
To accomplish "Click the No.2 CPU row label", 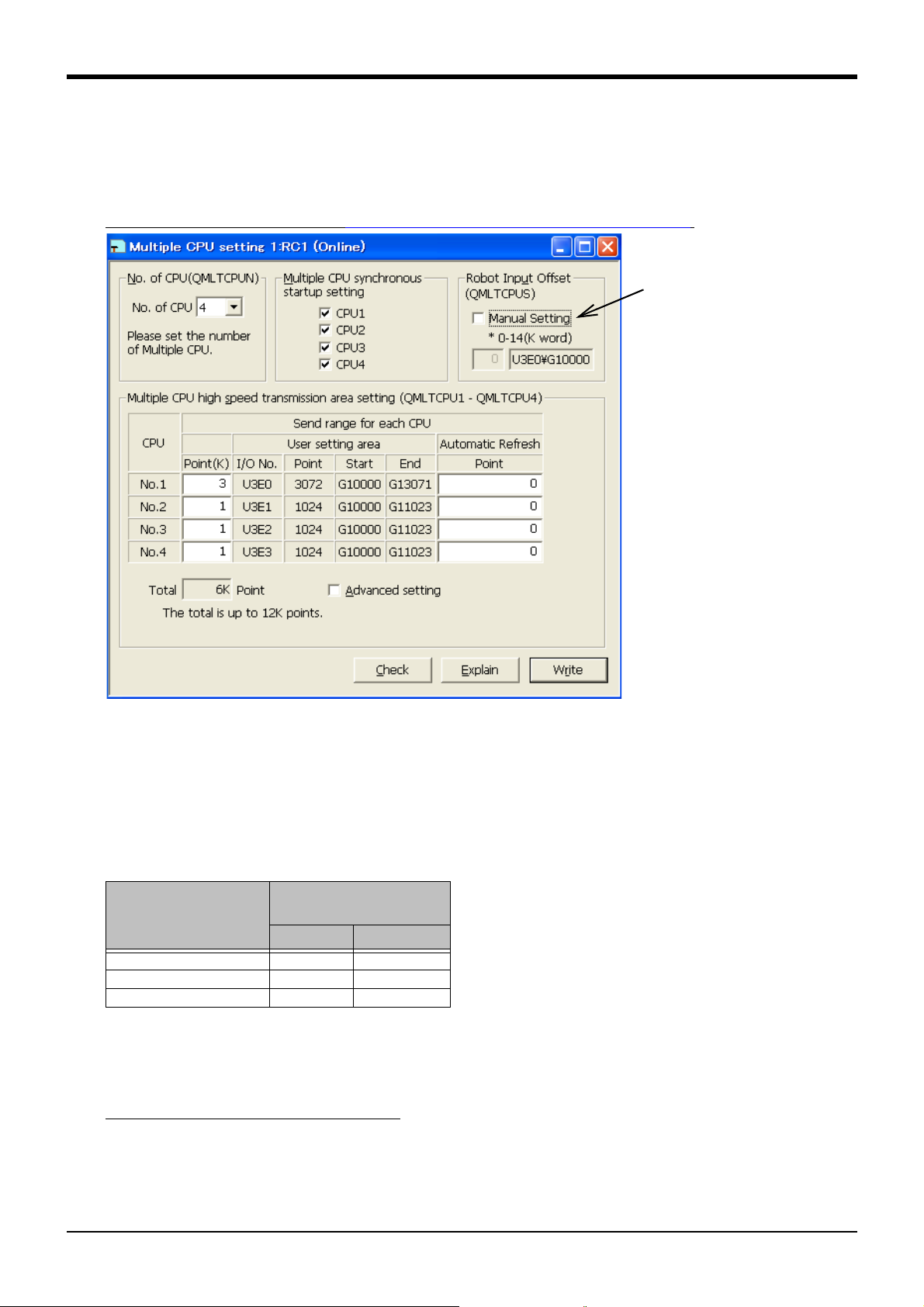I will 154,507.
